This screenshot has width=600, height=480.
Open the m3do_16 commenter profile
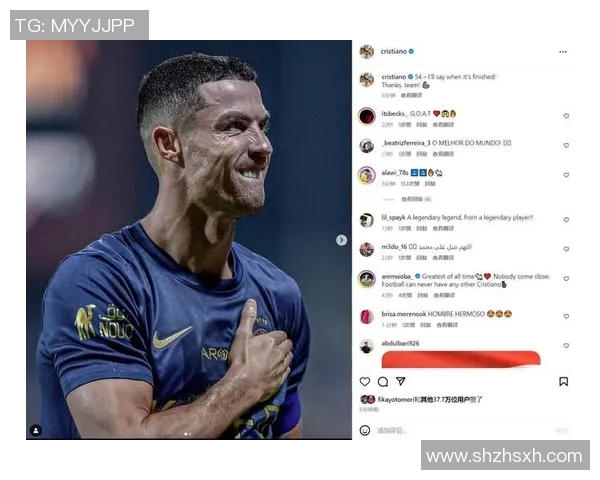pos(367,249)
